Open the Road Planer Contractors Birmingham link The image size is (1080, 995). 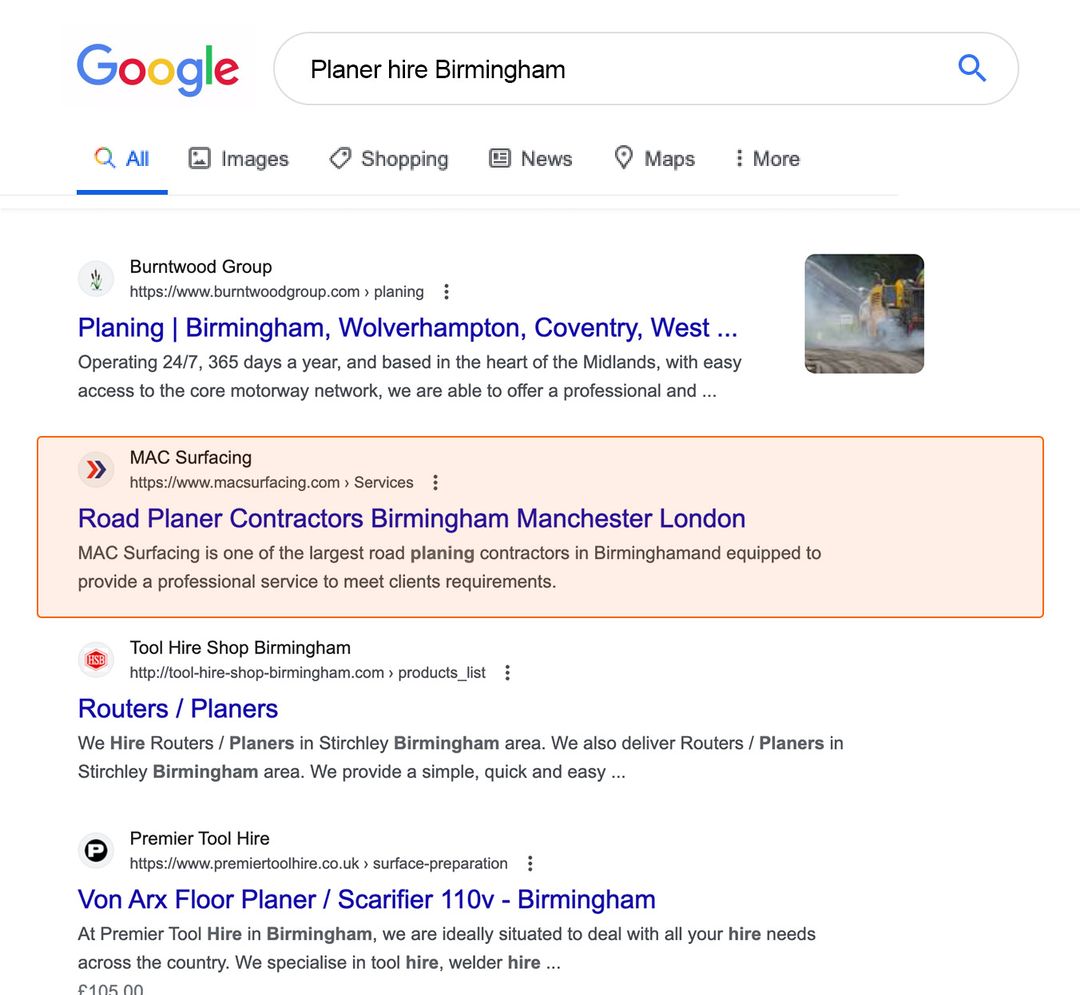tap(411, 518)
